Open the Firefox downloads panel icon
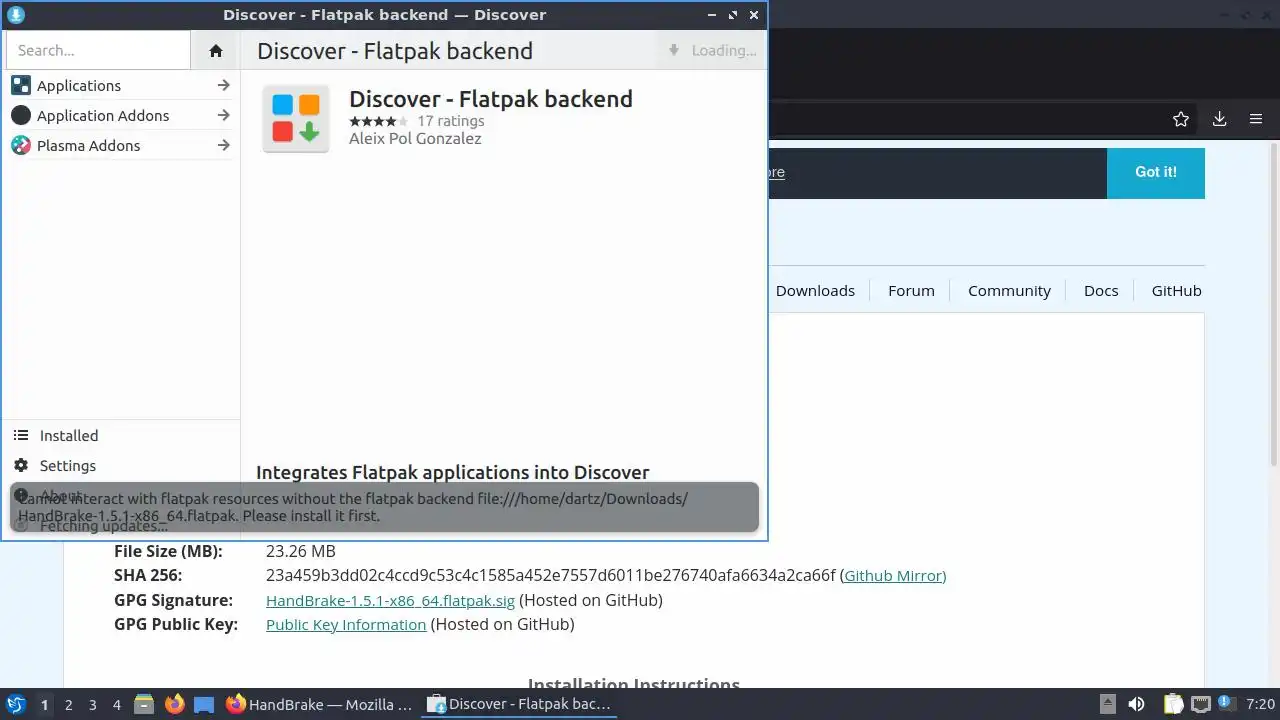1280x720 pixels. [1219, 119]
